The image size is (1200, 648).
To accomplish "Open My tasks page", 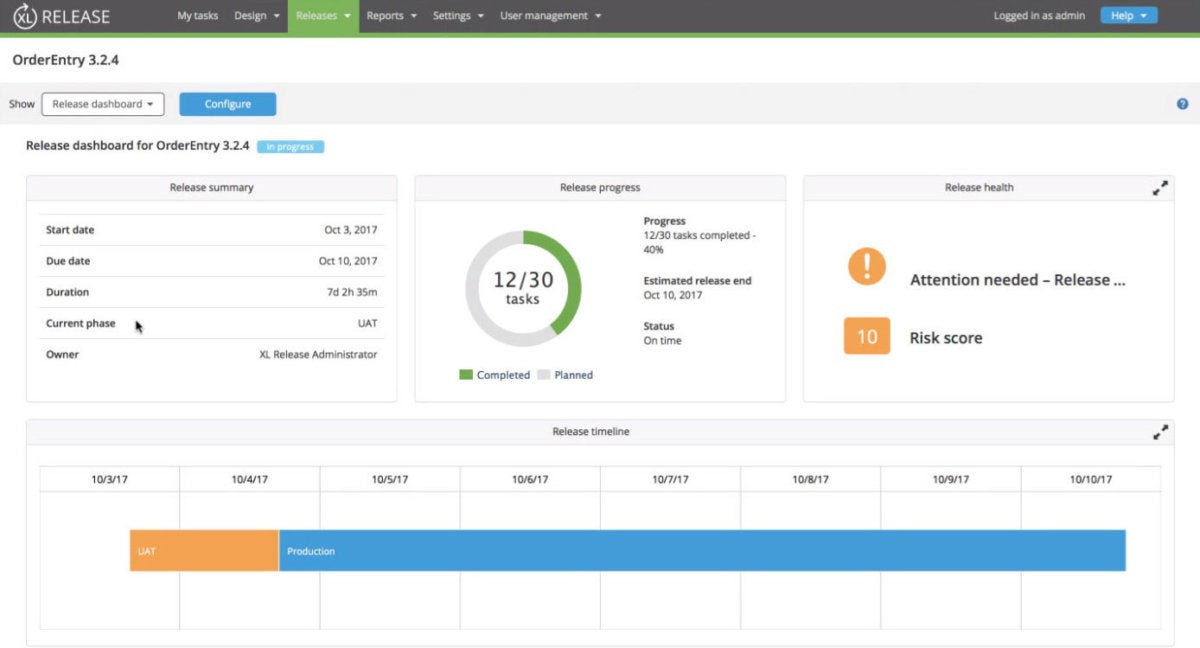I will pos(198,16).
